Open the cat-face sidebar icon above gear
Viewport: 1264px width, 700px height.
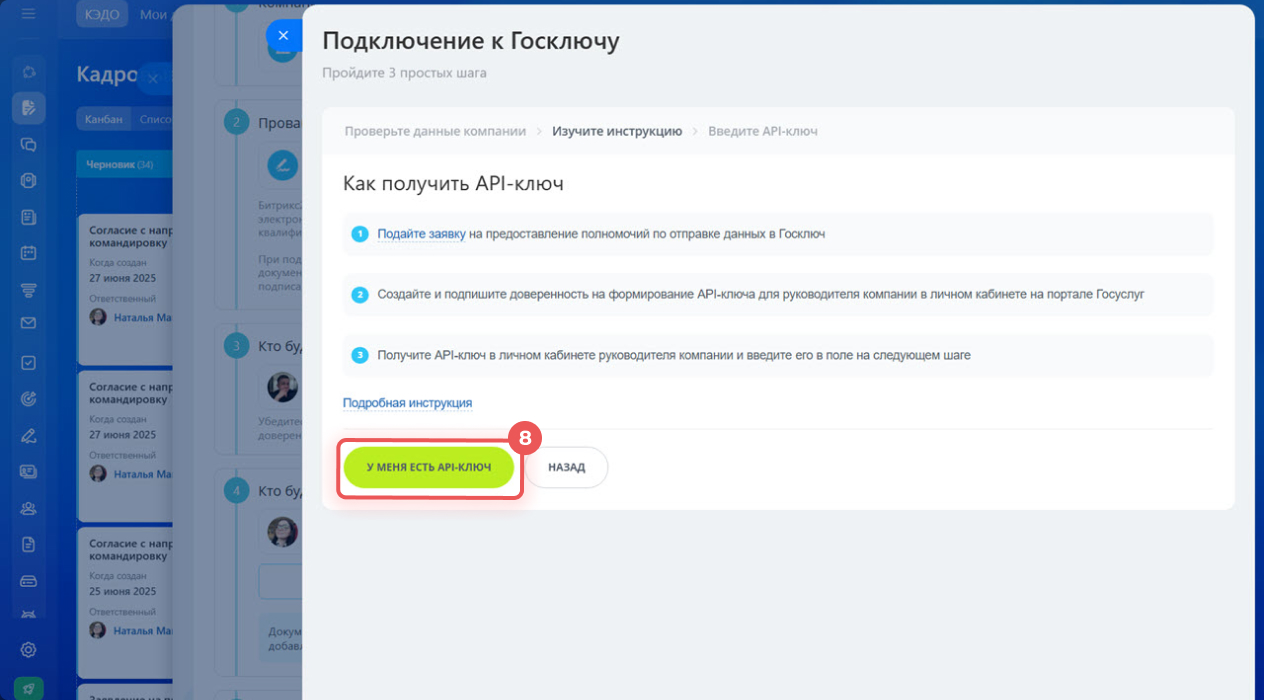[x=28, y=614]
